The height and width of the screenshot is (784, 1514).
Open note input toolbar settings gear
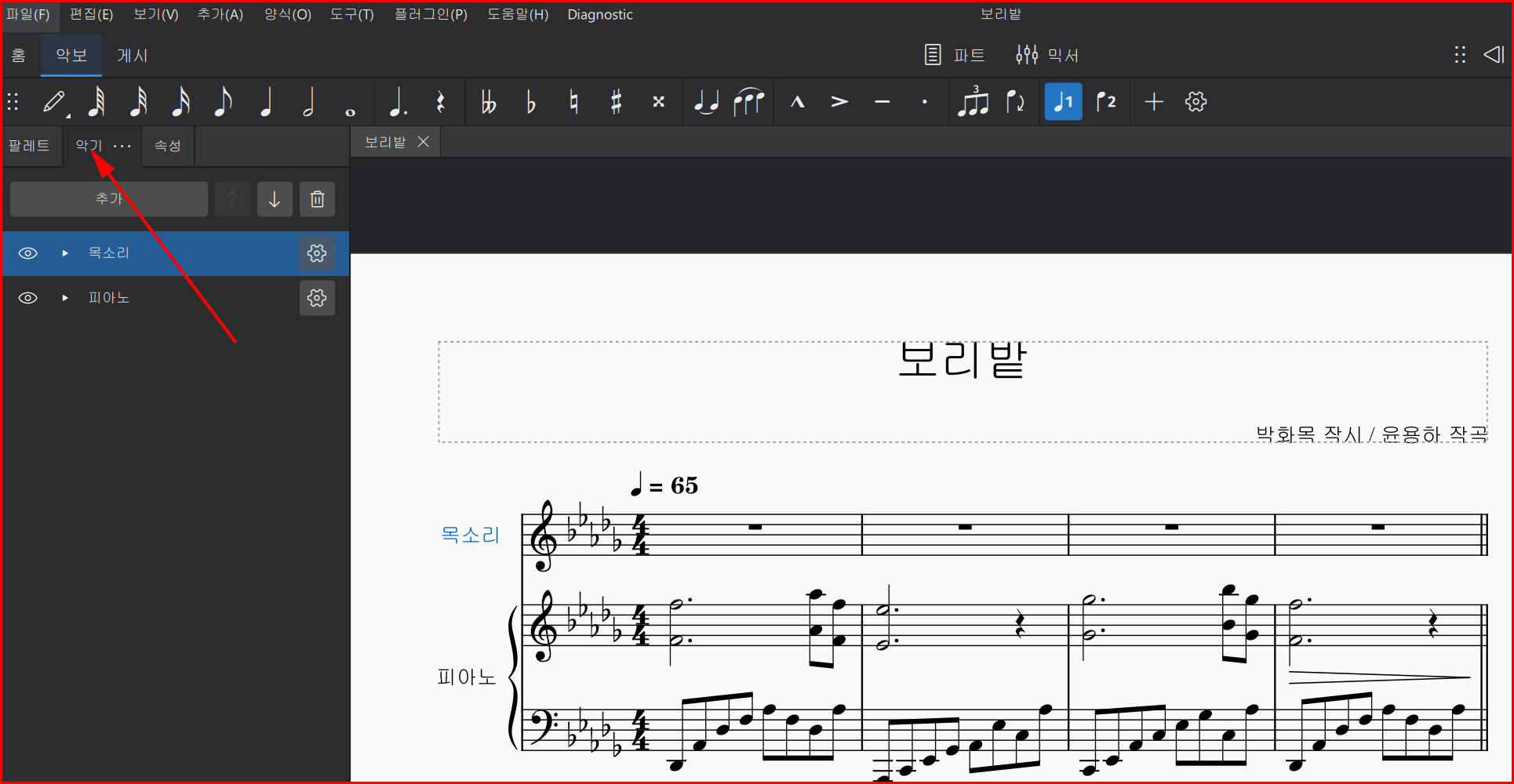click(1196, 102)
